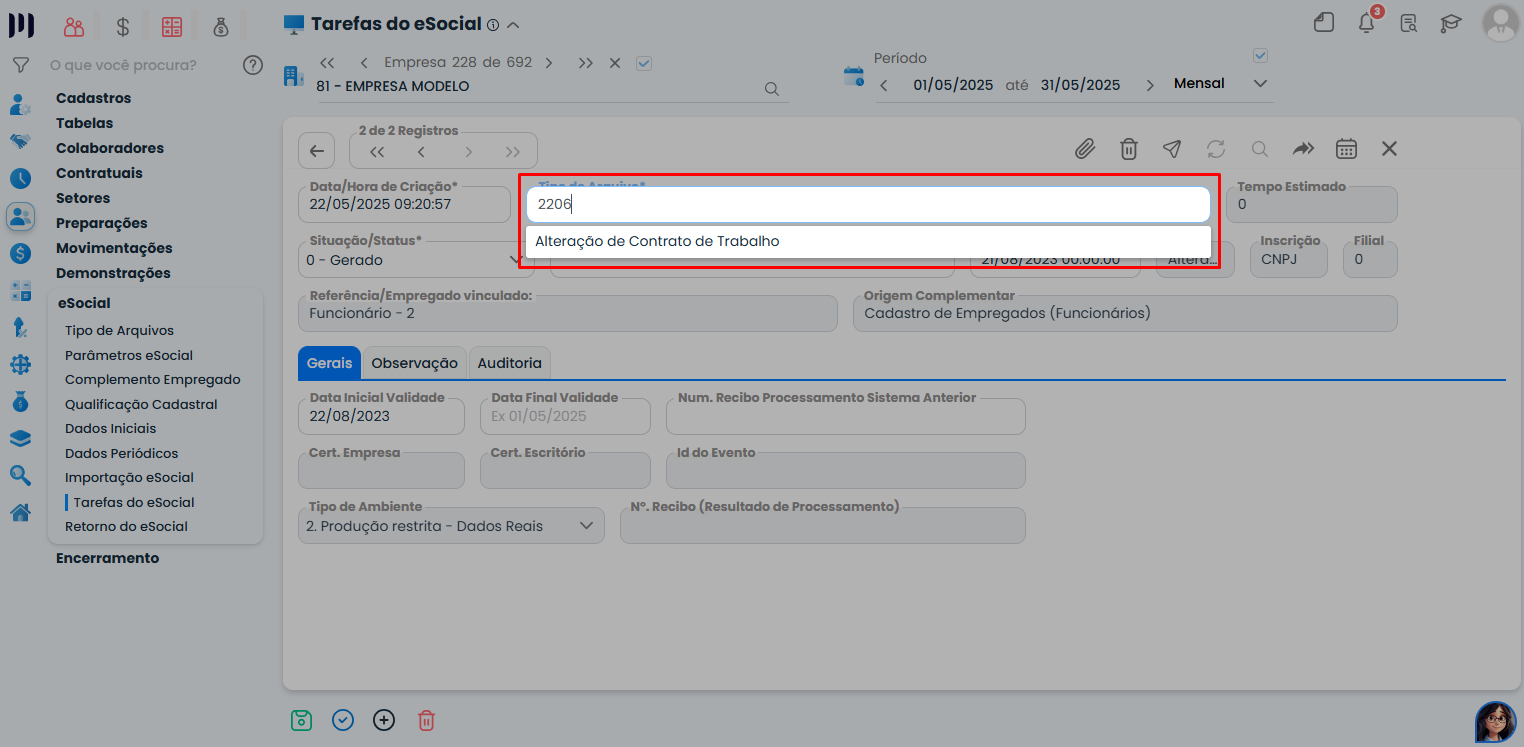Select the Gerais tab
Screen dimensions: 1524x747
[329, 363]
